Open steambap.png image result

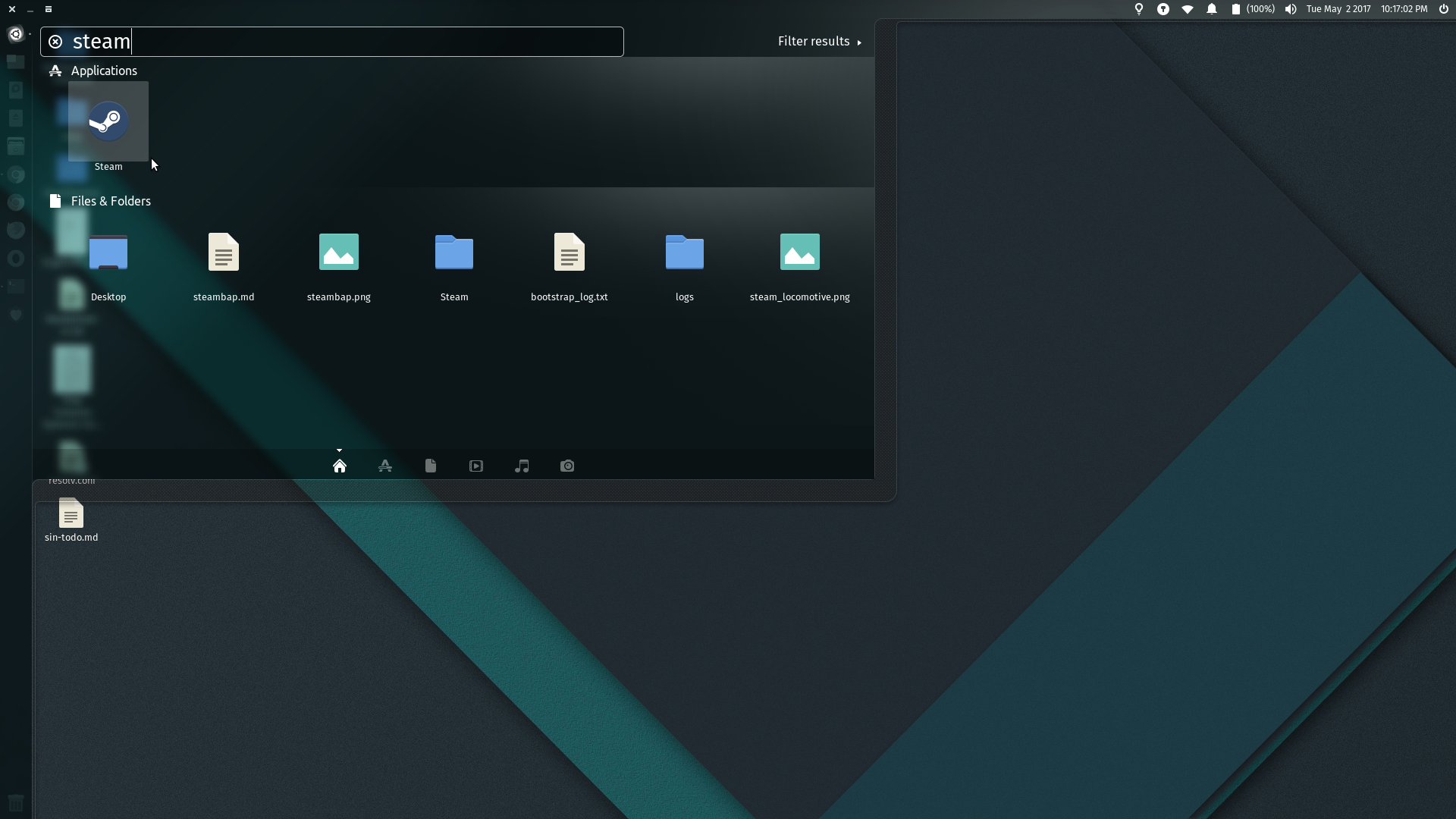click(x=339, y=253)
